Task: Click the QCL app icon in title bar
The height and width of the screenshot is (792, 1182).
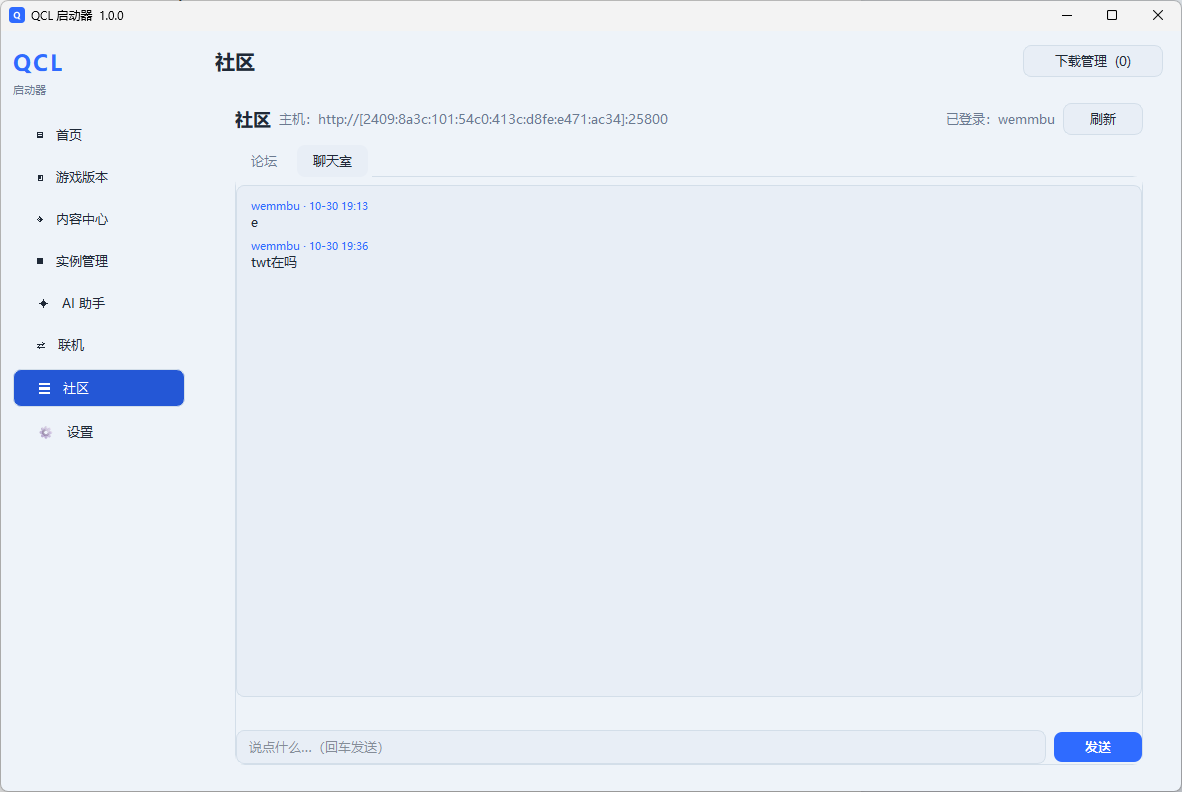Action: 17,15
